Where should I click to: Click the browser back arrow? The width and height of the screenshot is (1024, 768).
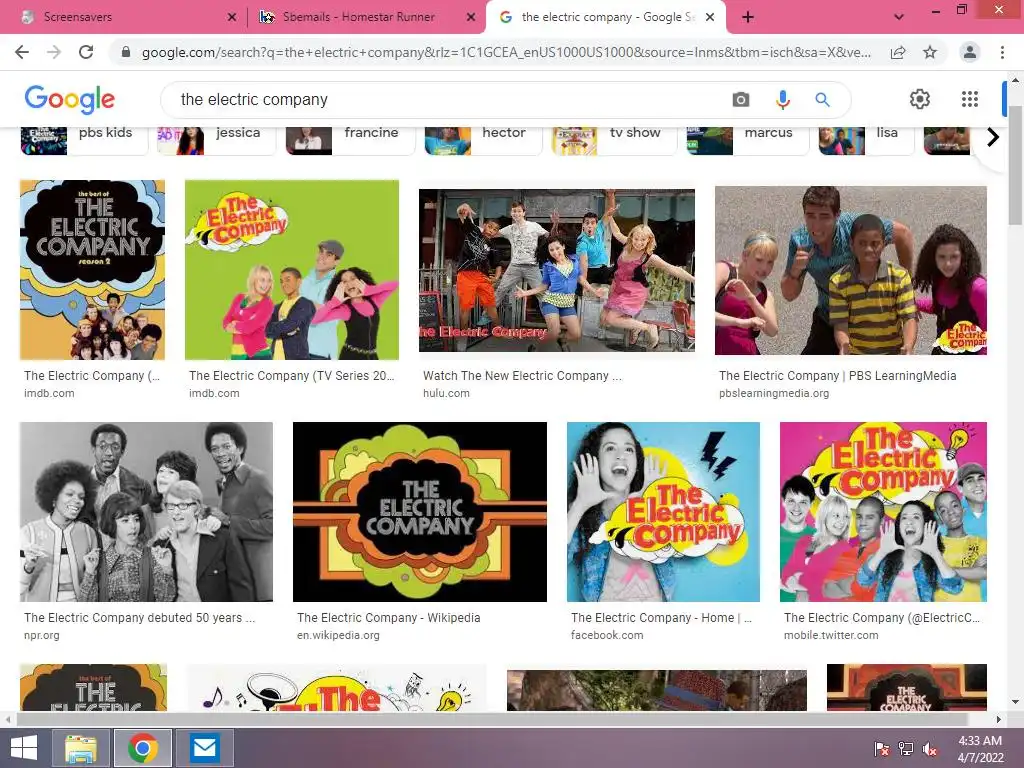tap(22, 52)
